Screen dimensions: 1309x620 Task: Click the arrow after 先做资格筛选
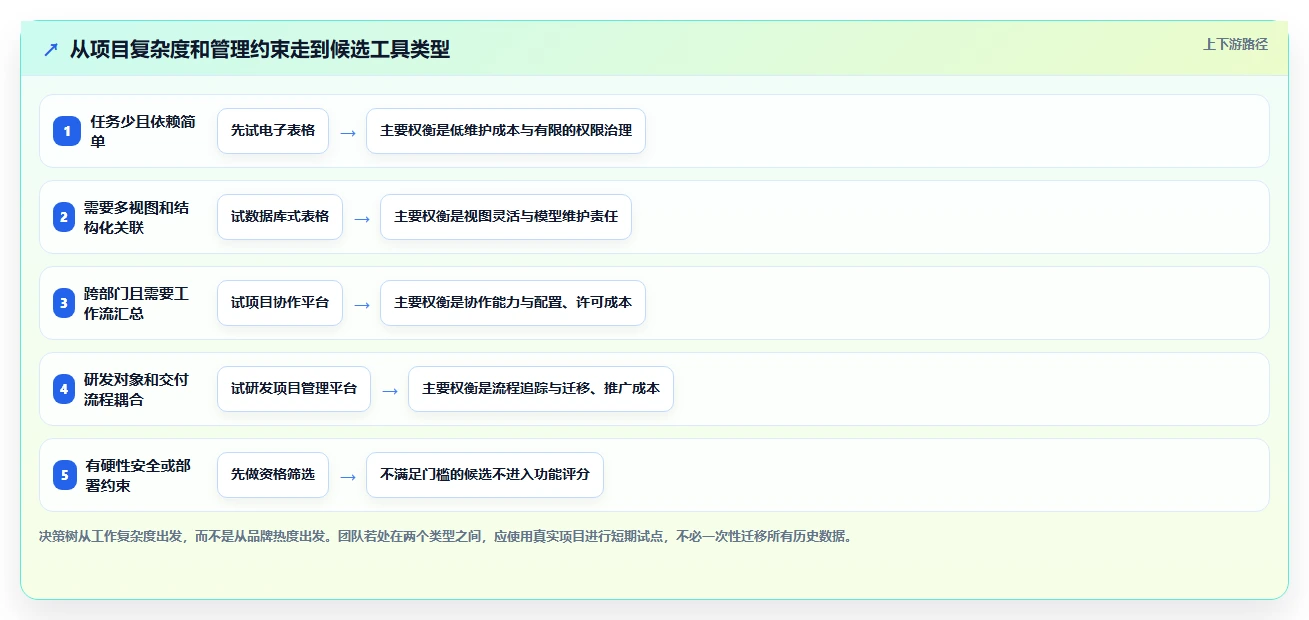click(348, 476)
